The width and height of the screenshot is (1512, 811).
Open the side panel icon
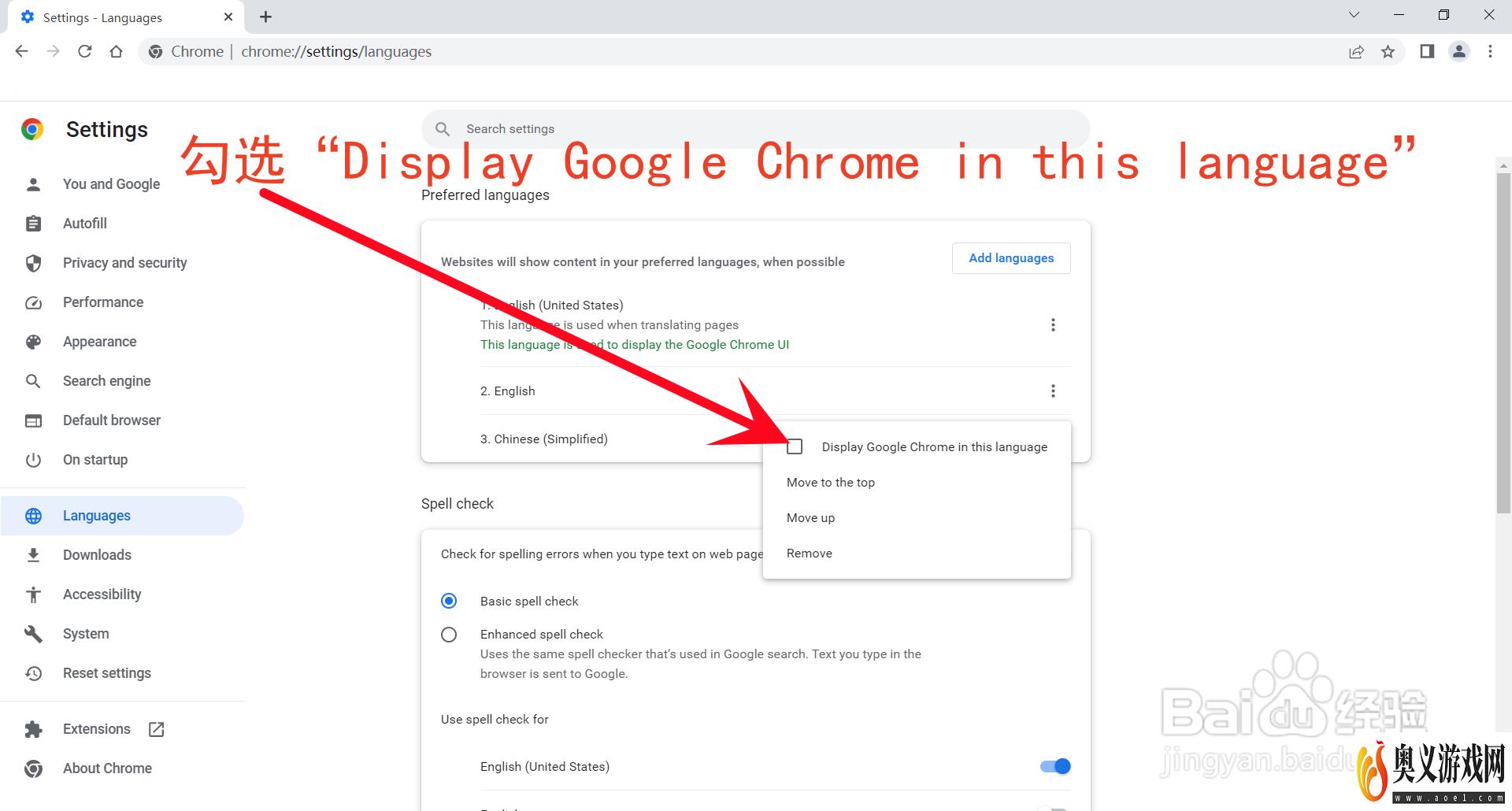tap(1427, 51)
